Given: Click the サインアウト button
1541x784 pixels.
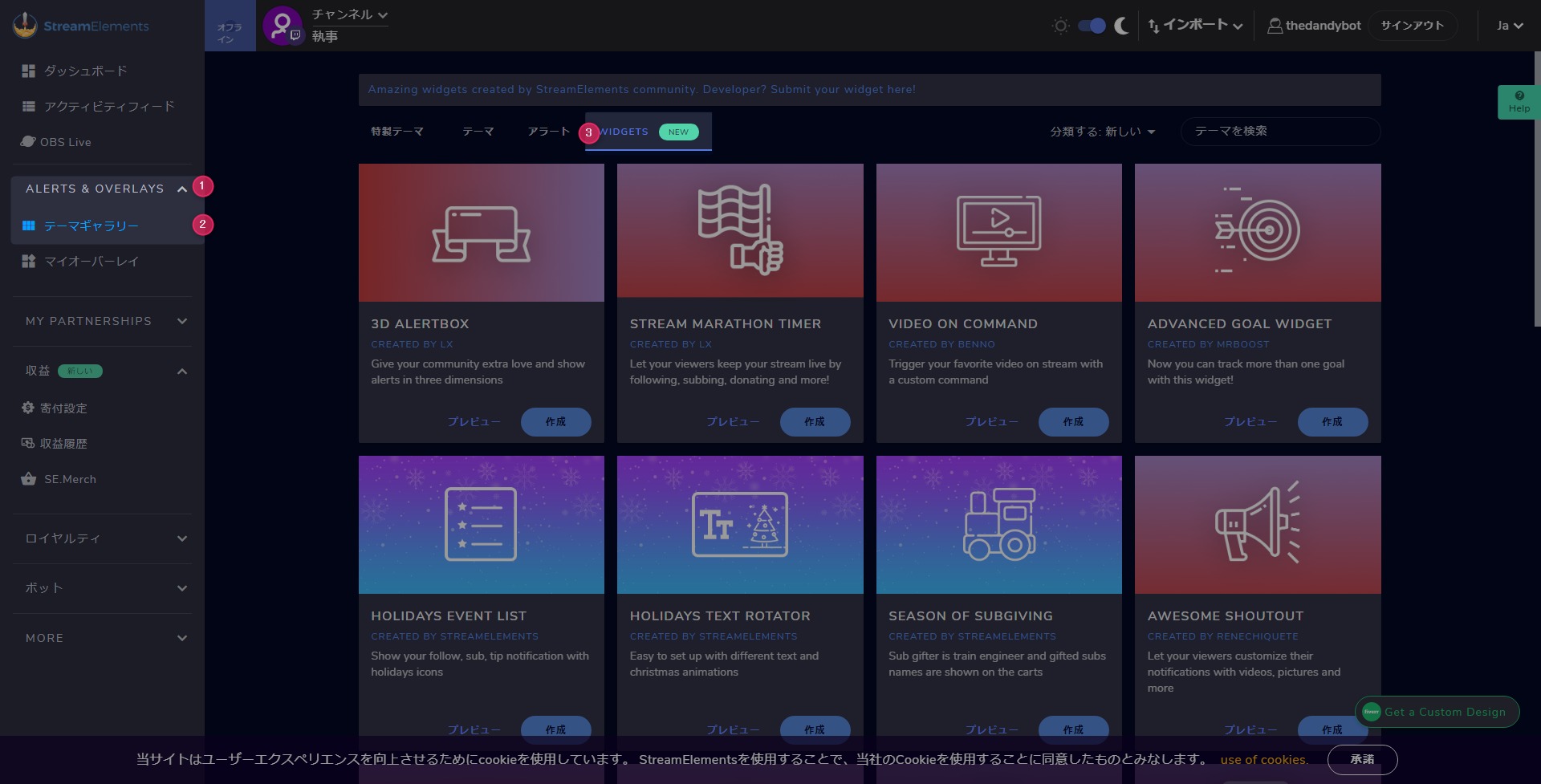Looking at the screenshot, I should click(1412, 26).
